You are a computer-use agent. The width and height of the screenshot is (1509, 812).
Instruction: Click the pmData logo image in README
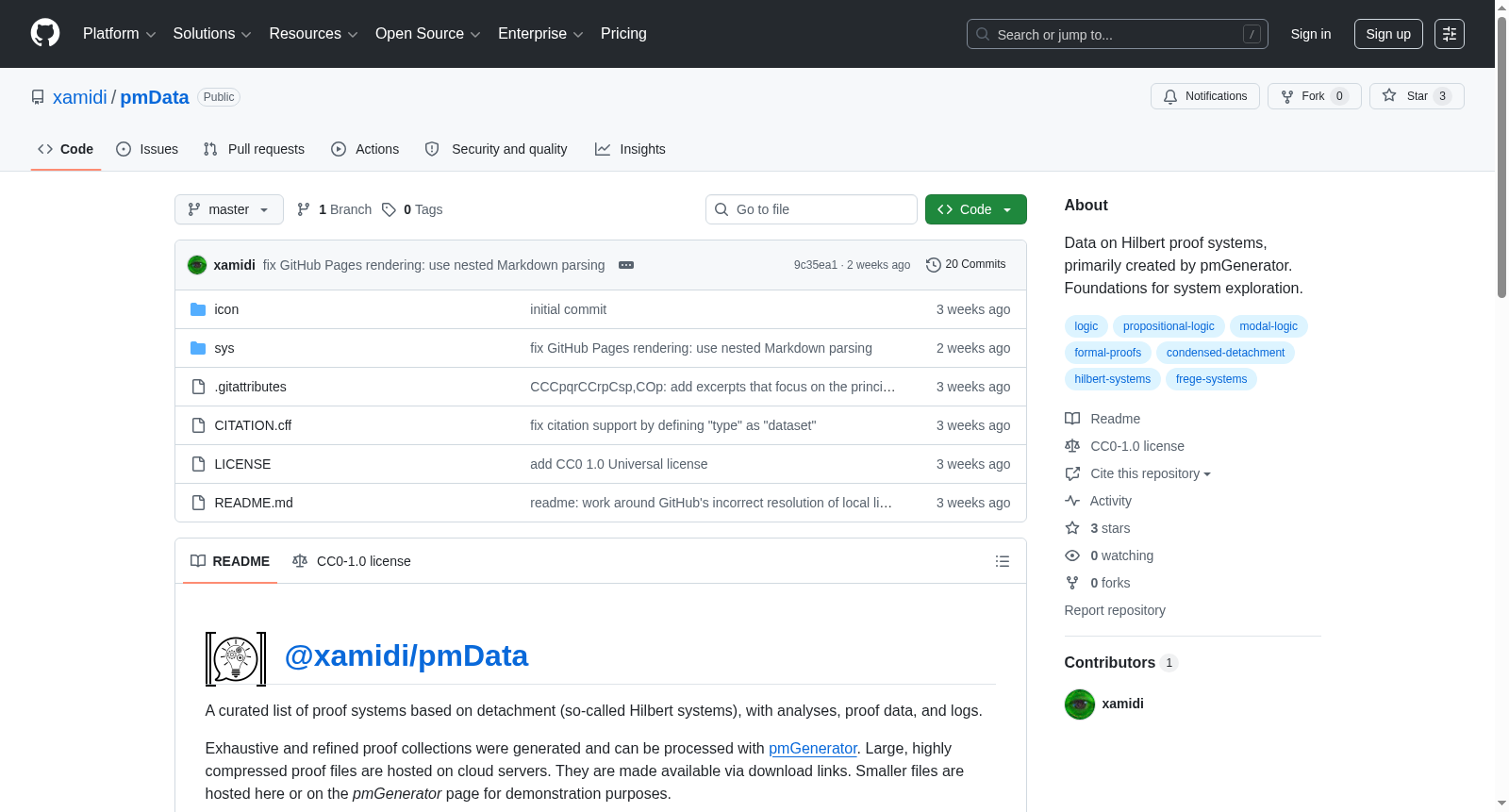(236, 659)
